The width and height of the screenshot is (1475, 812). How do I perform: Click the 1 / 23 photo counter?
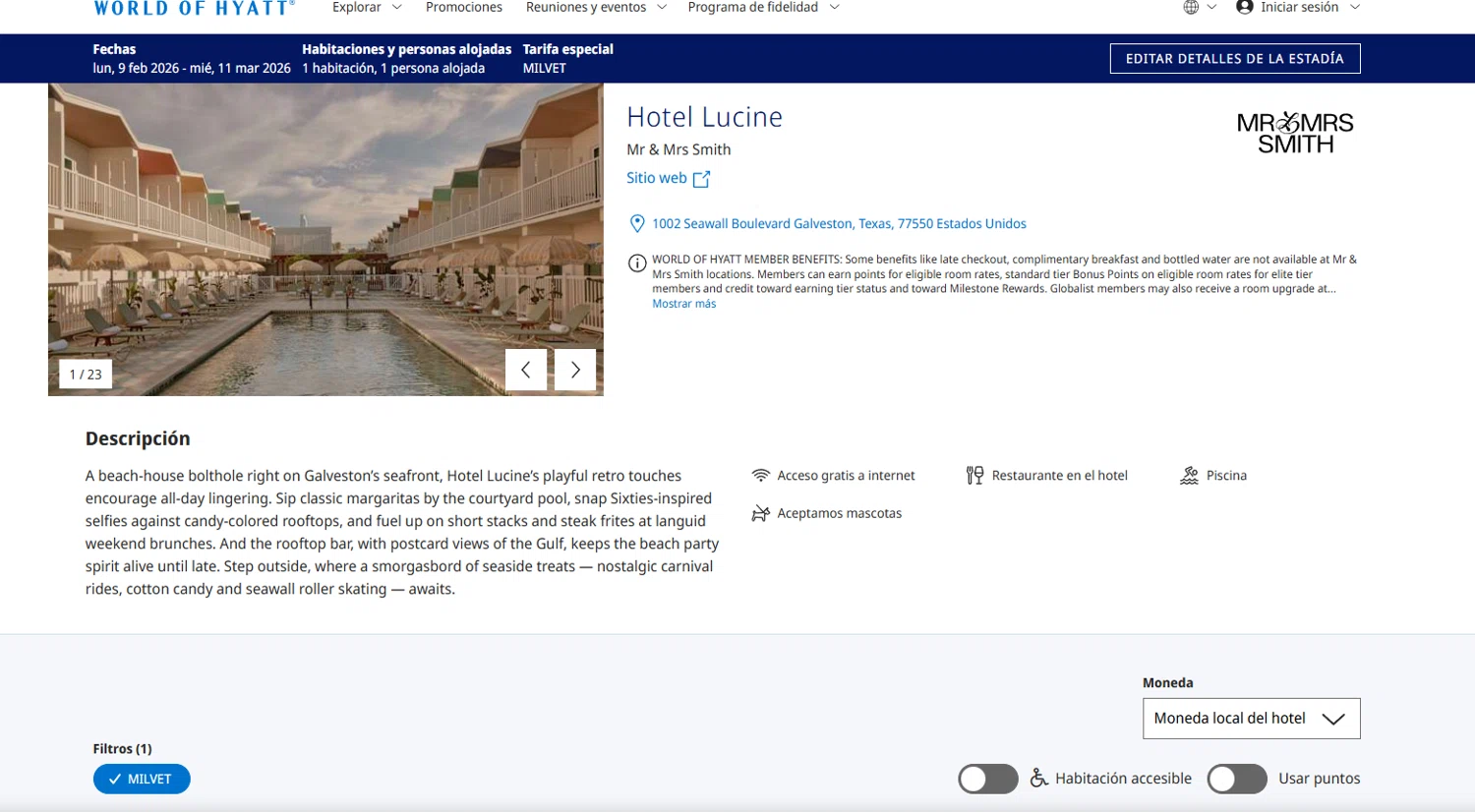[x=86, y=375]
